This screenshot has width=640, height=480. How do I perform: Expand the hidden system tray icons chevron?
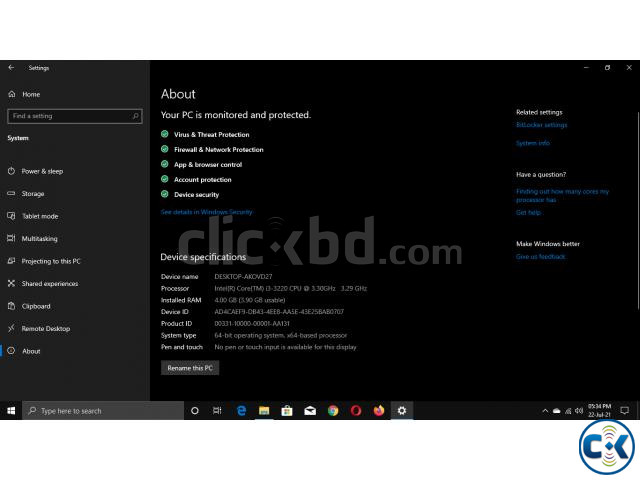[545, 411]
